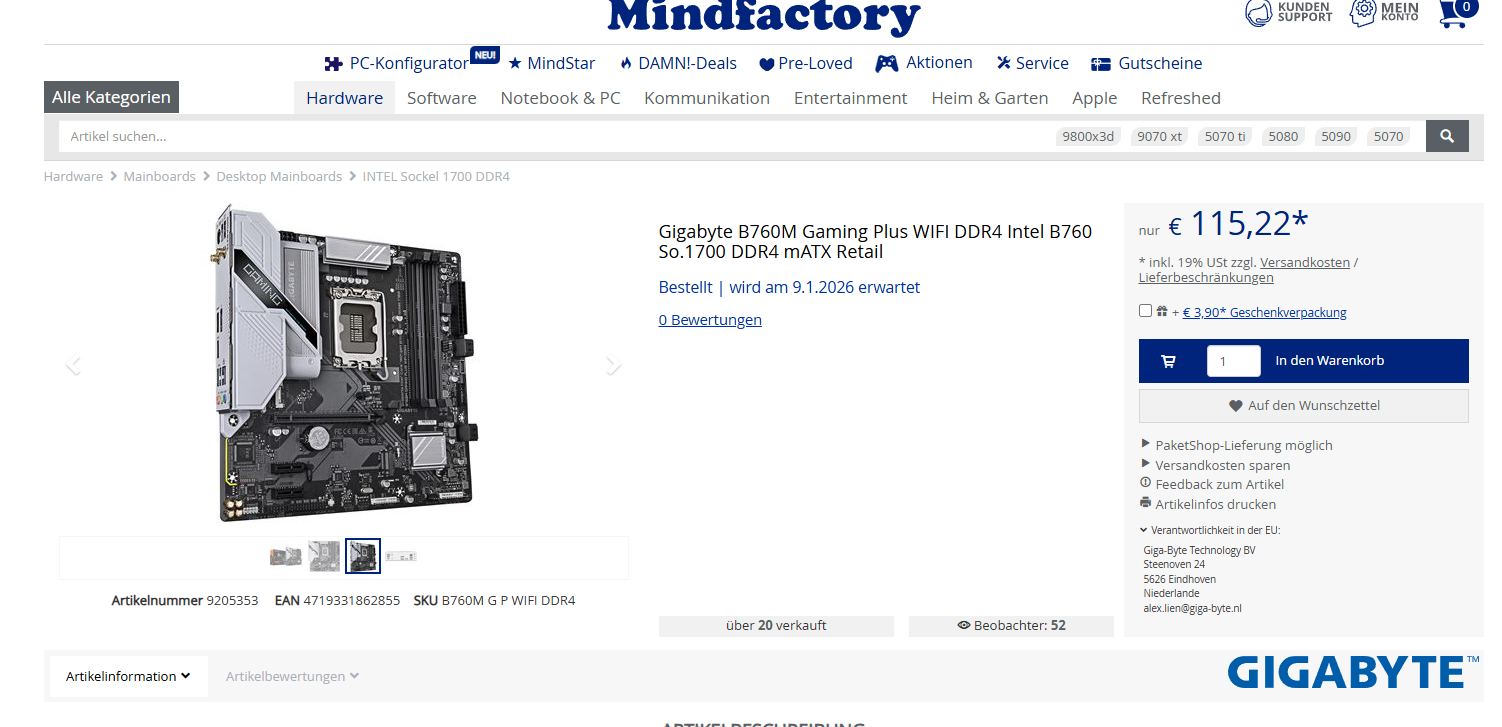Click the quantity input field
Image resolution: width=1502 pixels, height=727 pixels.
[1233, 361]
